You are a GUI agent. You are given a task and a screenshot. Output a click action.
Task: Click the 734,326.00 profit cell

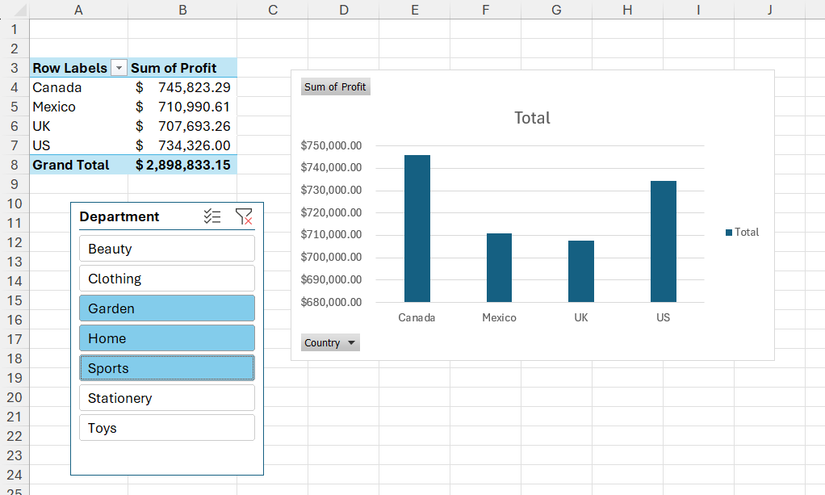coord(182,145)
